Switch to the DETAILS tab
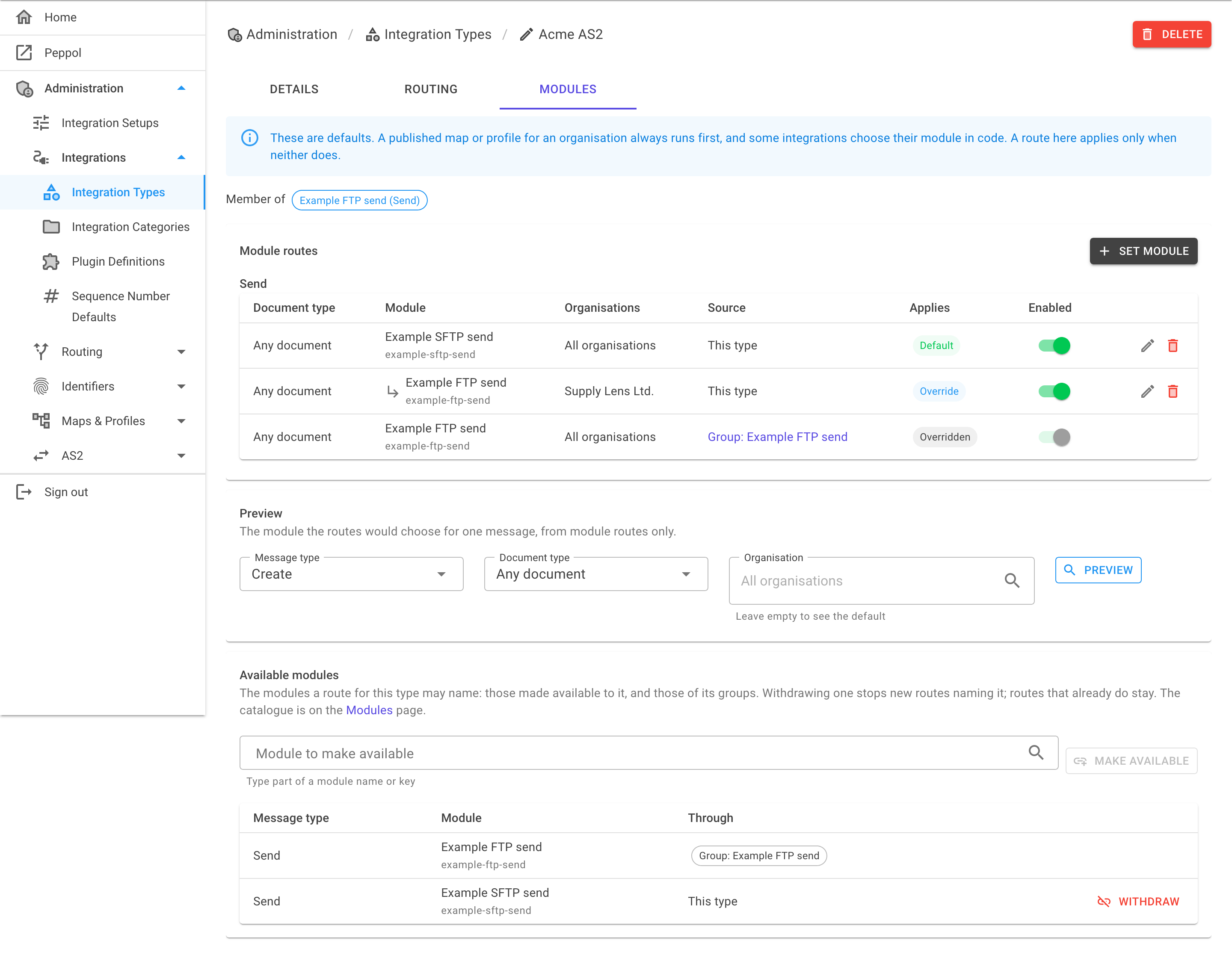 point(294,89)
